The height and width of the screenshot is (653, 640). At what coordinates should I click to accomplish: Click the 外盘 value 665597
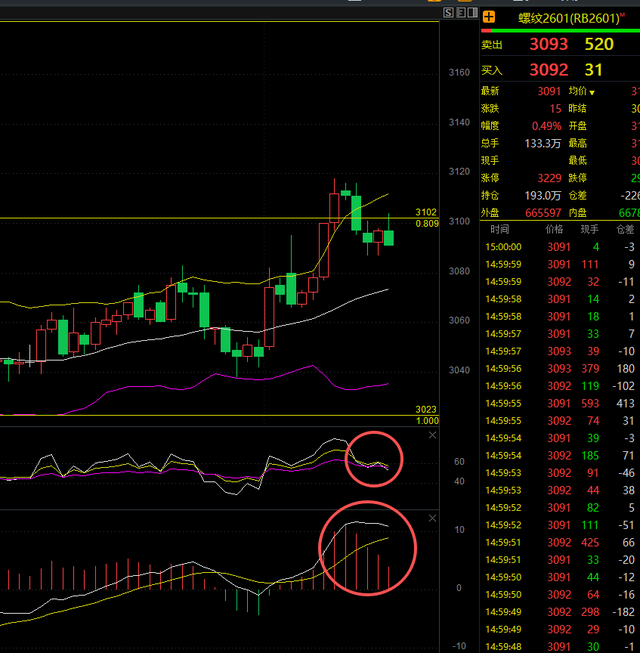[543, 213]
